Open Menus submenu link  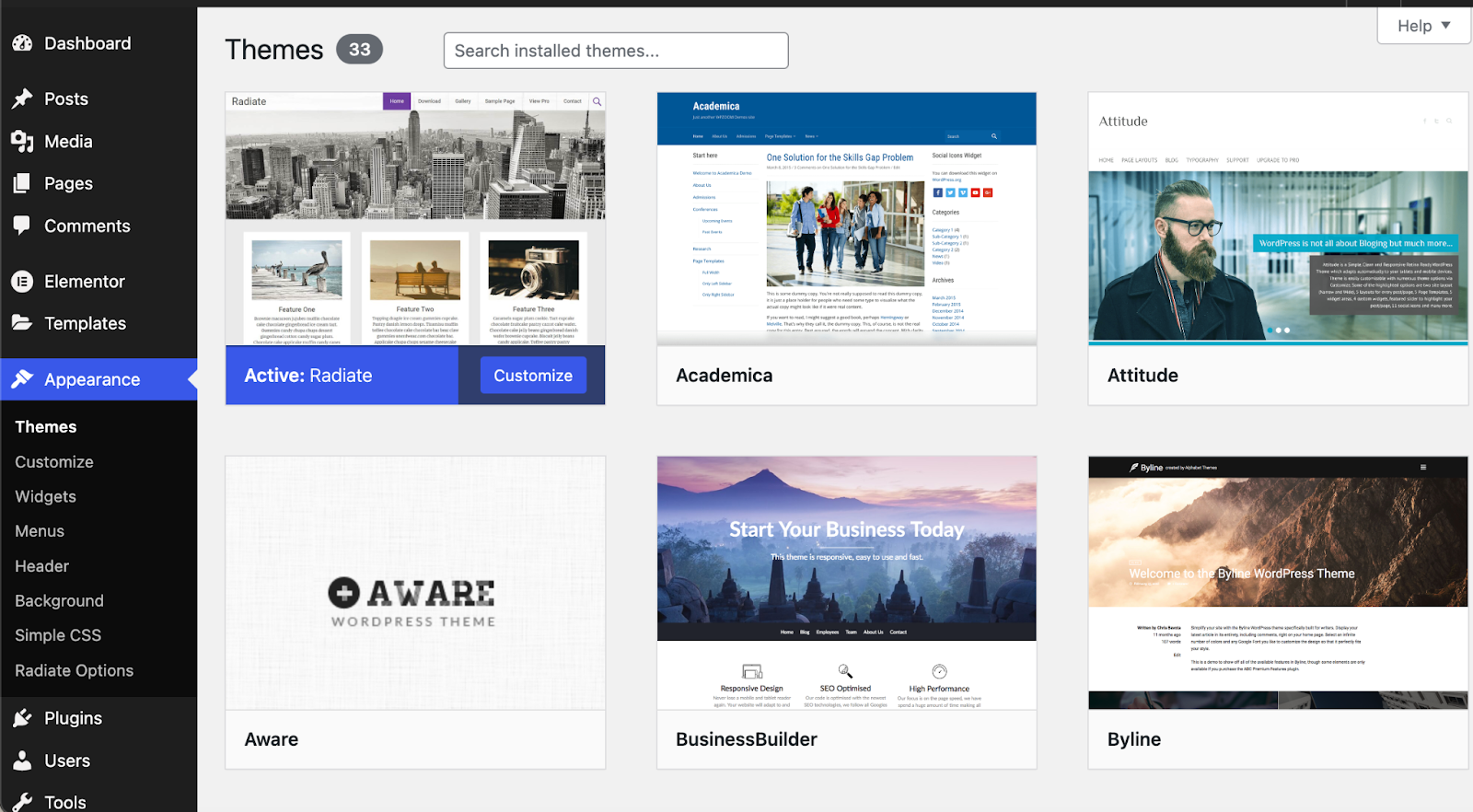(40, 531)
